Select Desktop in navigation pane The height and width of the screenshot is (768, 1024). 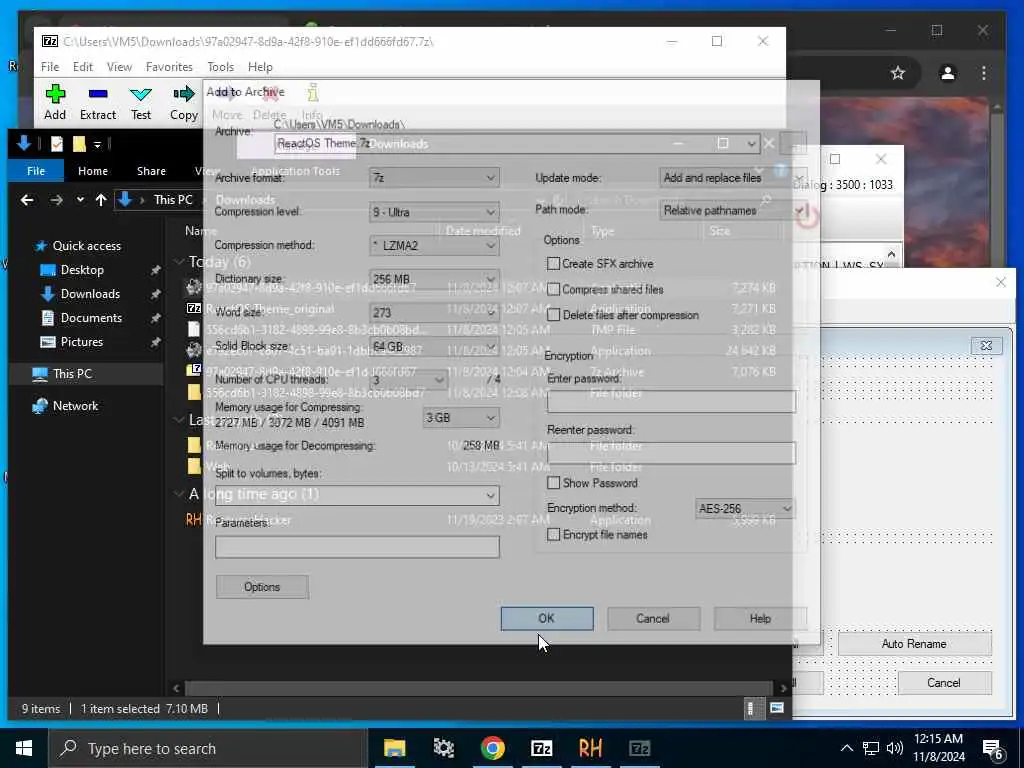pos(82,270)
